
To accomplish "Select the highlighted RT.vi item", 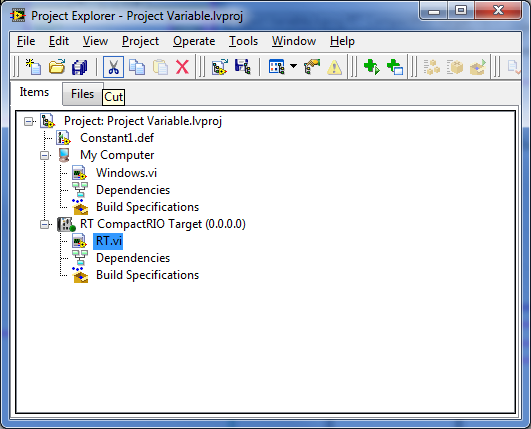I will pyautogui.click(x=108, y=241).
